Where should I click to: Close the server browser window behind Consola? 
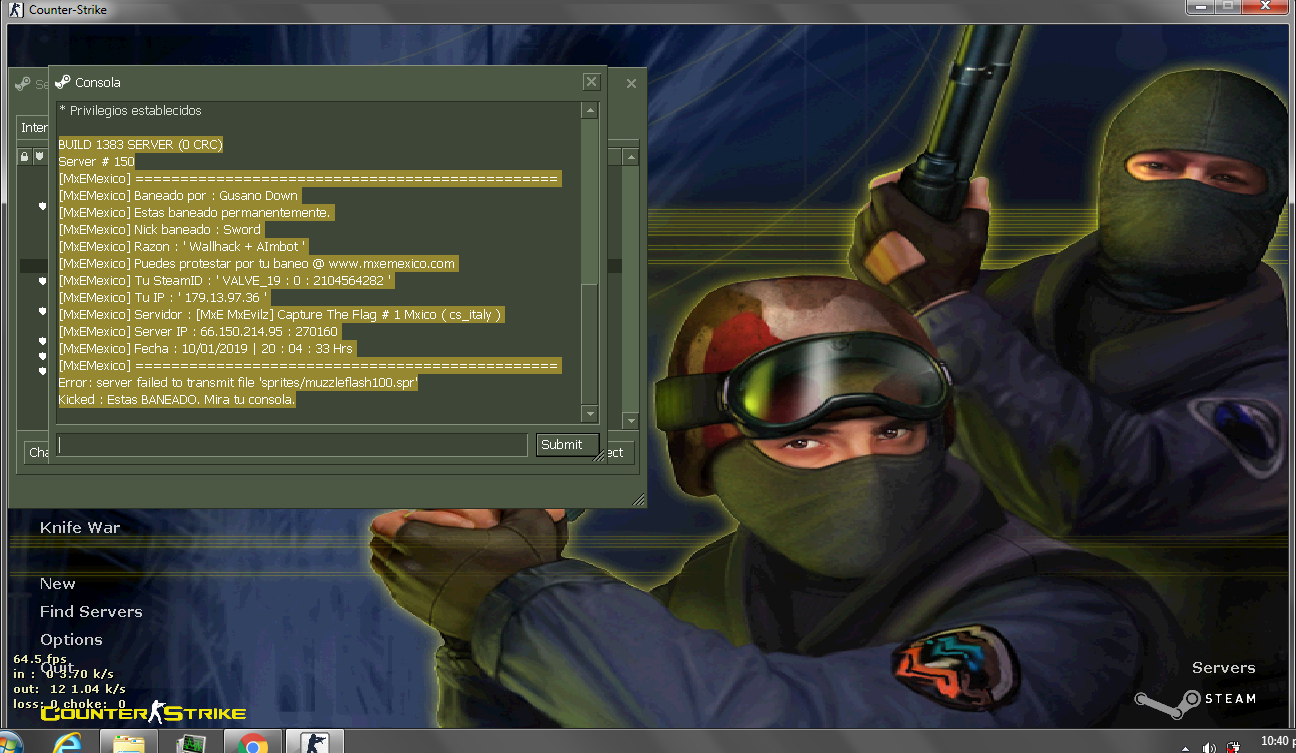click(x=631, y=84)
